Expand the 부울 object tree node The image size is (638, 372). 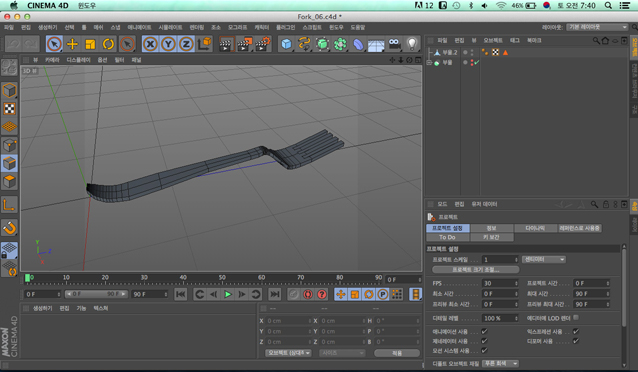(x=429, y=63)
